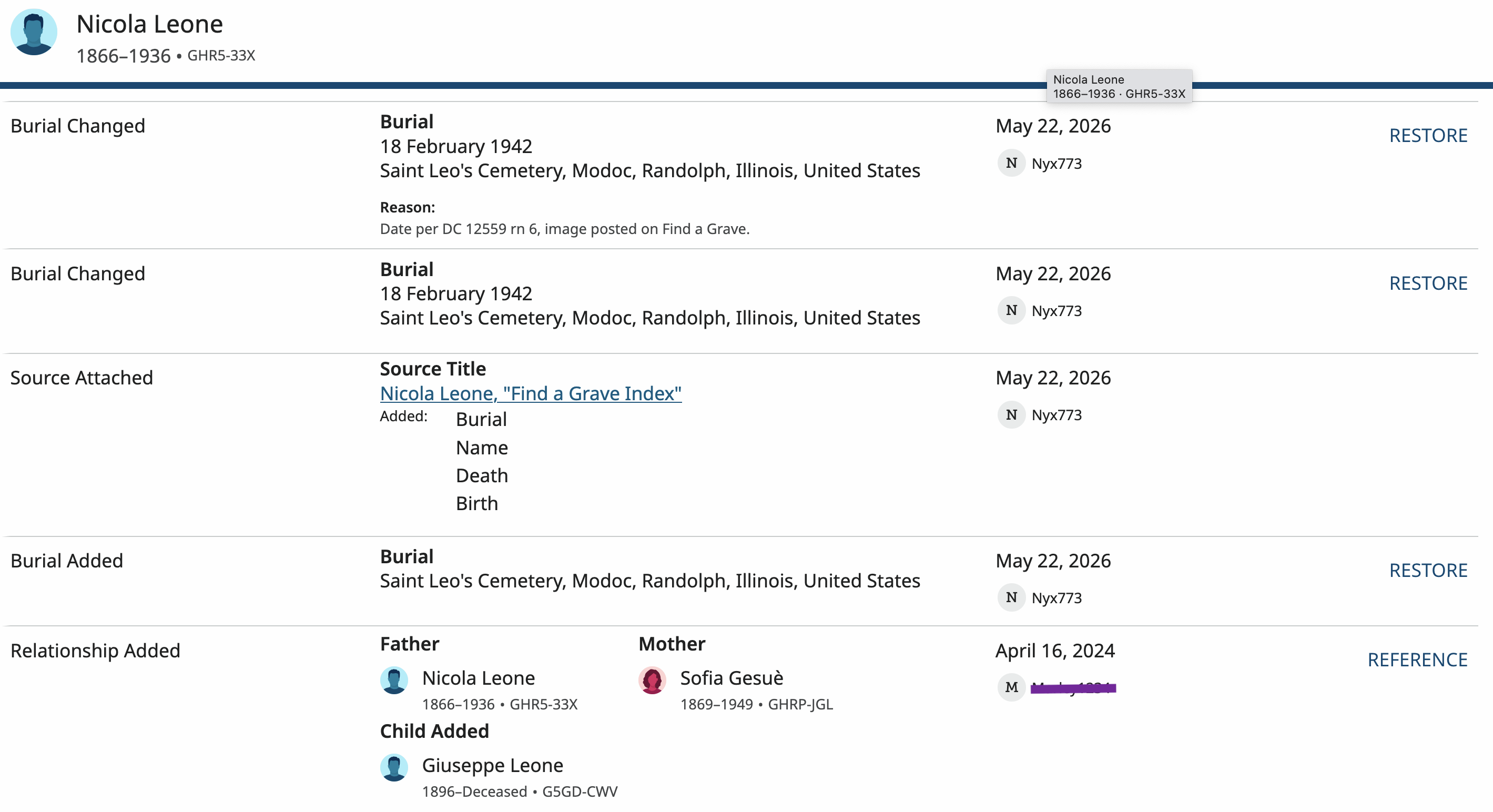
Task: Click the 'Burial Added' event label
Action: tap(67, 561)
